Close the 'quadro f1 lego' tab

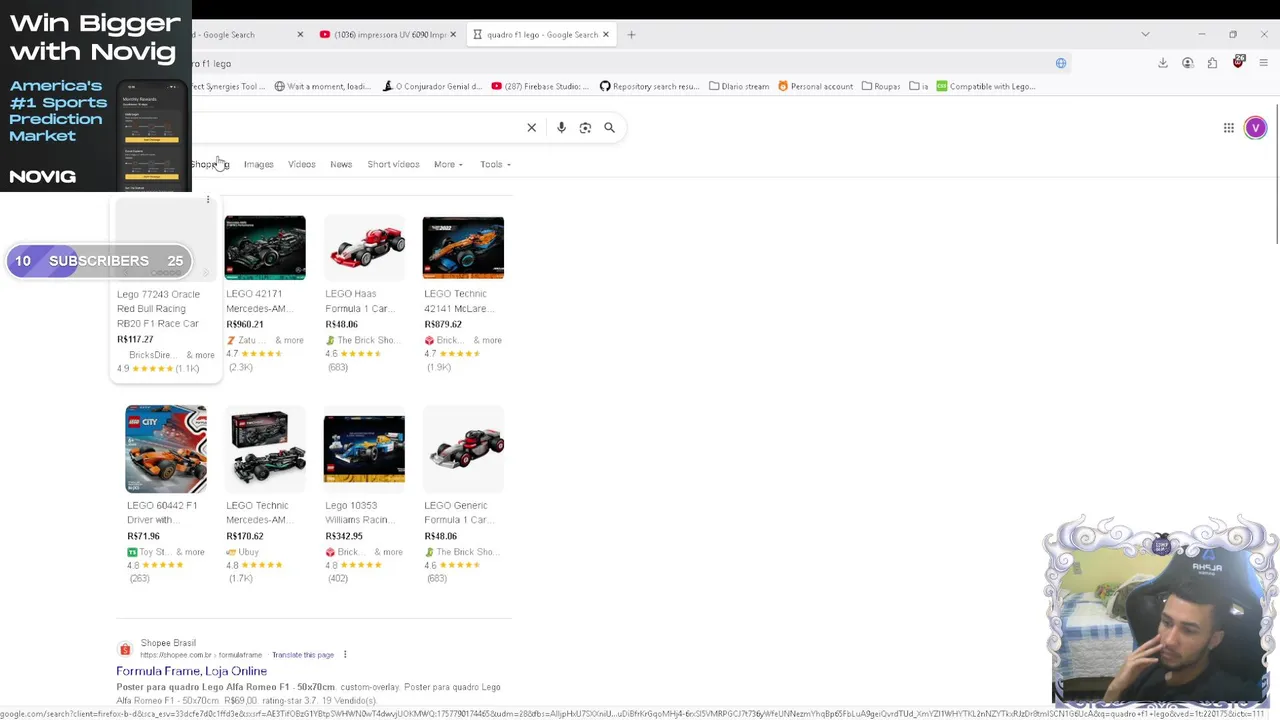(605, 34)
